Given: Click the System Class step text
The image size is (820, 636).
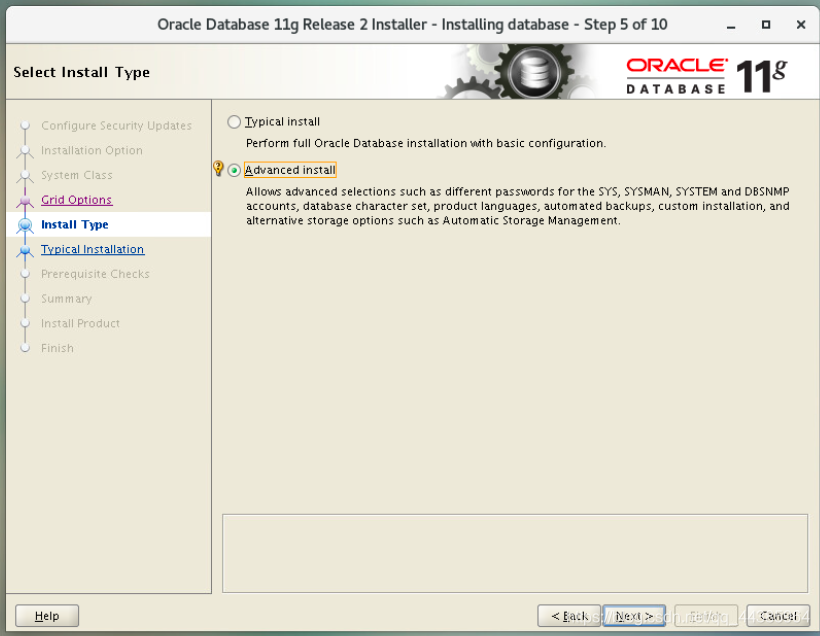Looking at the screenshot, I should (76, 175).
